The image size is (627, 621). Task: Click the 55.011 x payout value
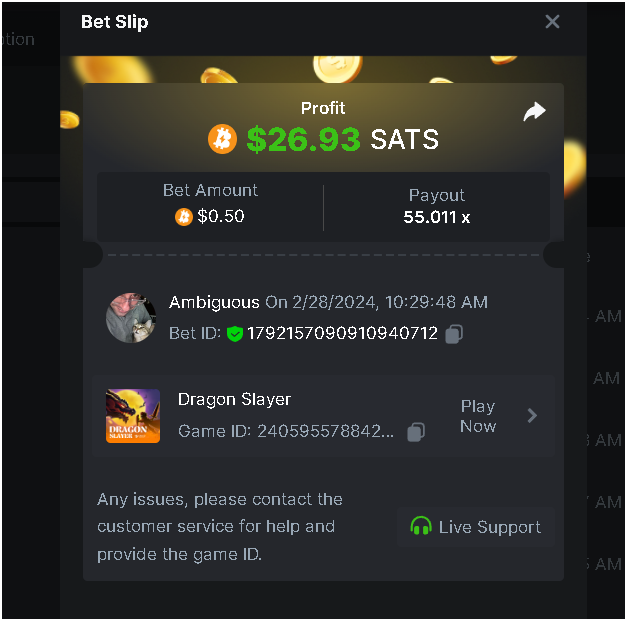coord(437,216)
